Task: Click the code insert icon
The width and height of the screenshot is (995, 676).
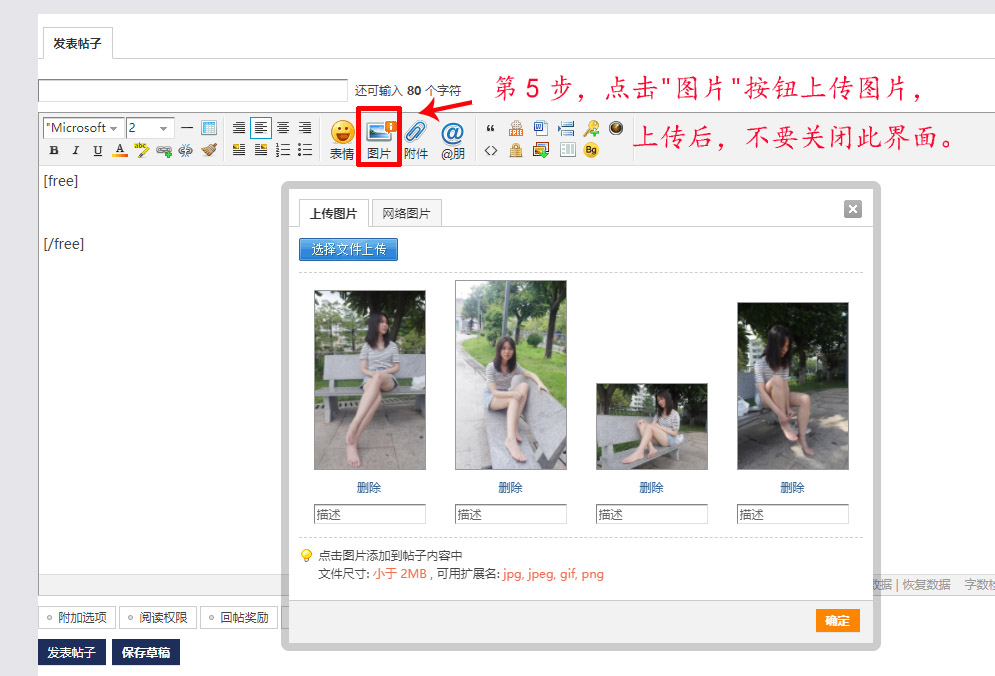Action: click(490, 151)
